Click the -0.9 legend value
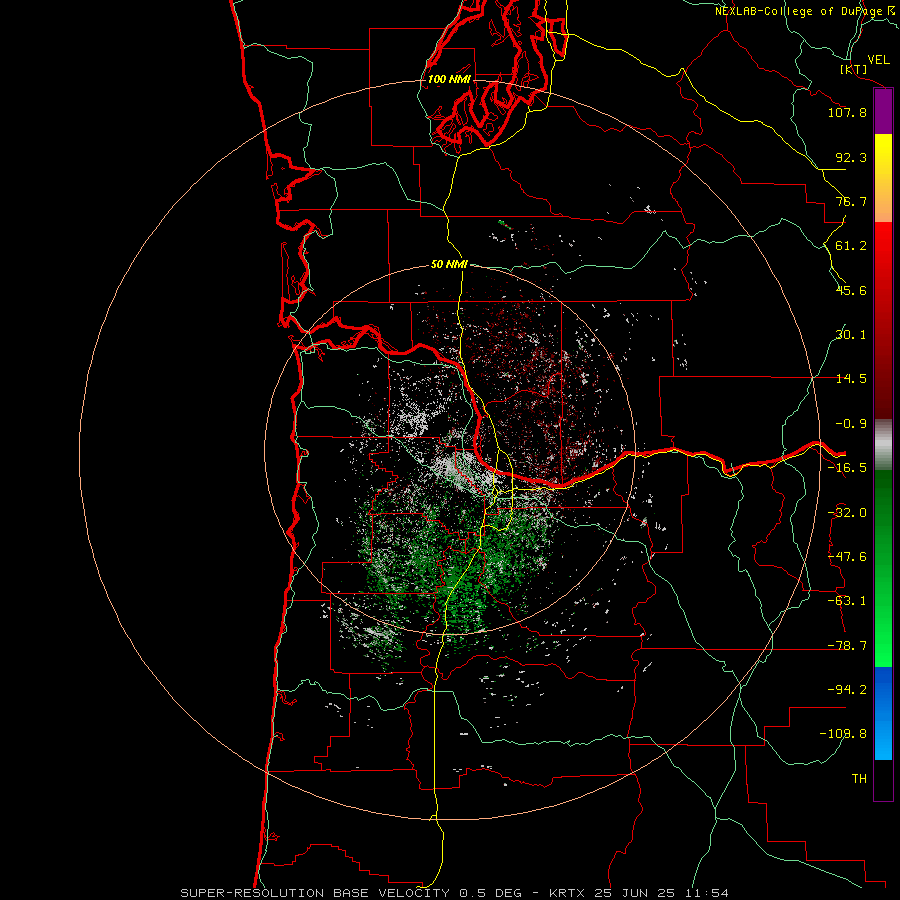The height and width of the screenshot is (900, 900). [x=851, y=424]
